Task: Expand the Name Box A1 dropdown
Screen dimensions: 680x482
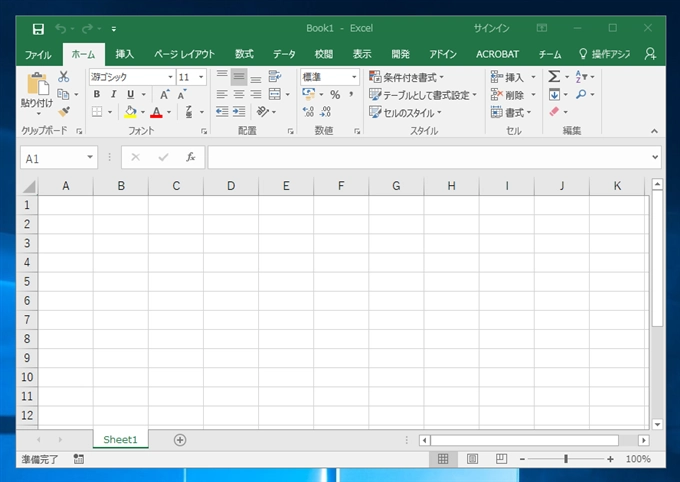Action: point(90,157)
